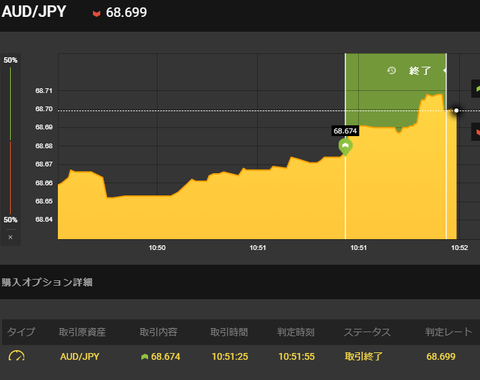Screen dimensions: 480x380
Task: Click the ステータス column header
Action: coord(367,332)
